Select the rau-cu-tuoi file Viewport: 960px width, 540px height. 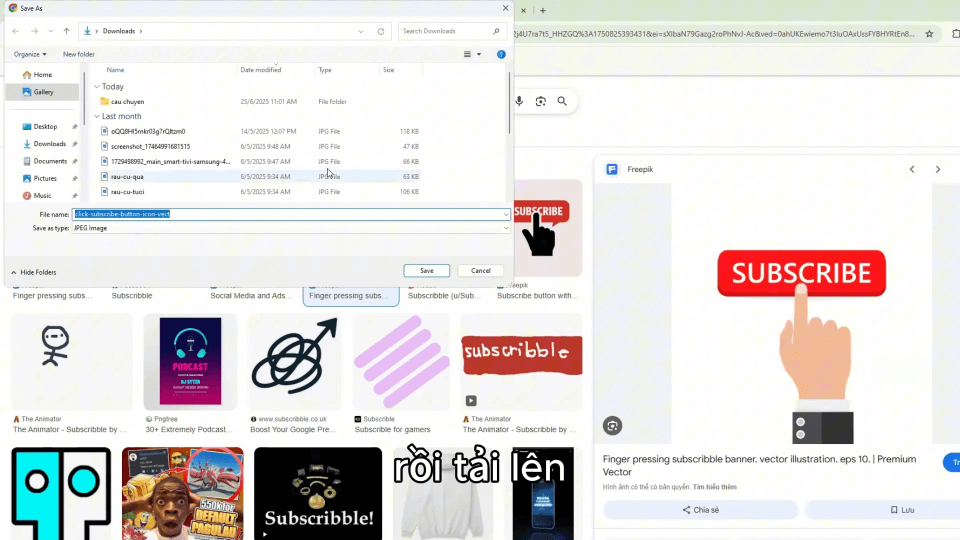point(127,192)
